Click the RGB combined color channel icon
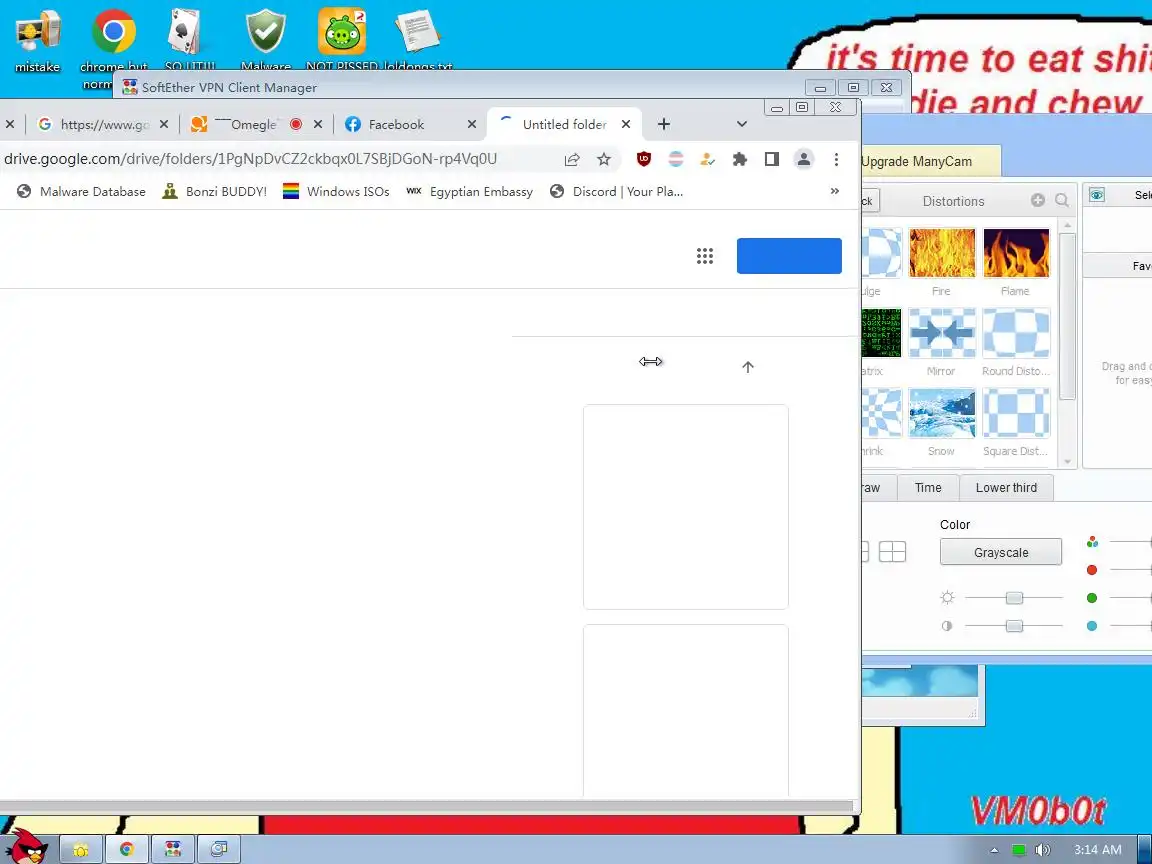The height and width of the screenshot is (864, 1152). pos(1092,542)
